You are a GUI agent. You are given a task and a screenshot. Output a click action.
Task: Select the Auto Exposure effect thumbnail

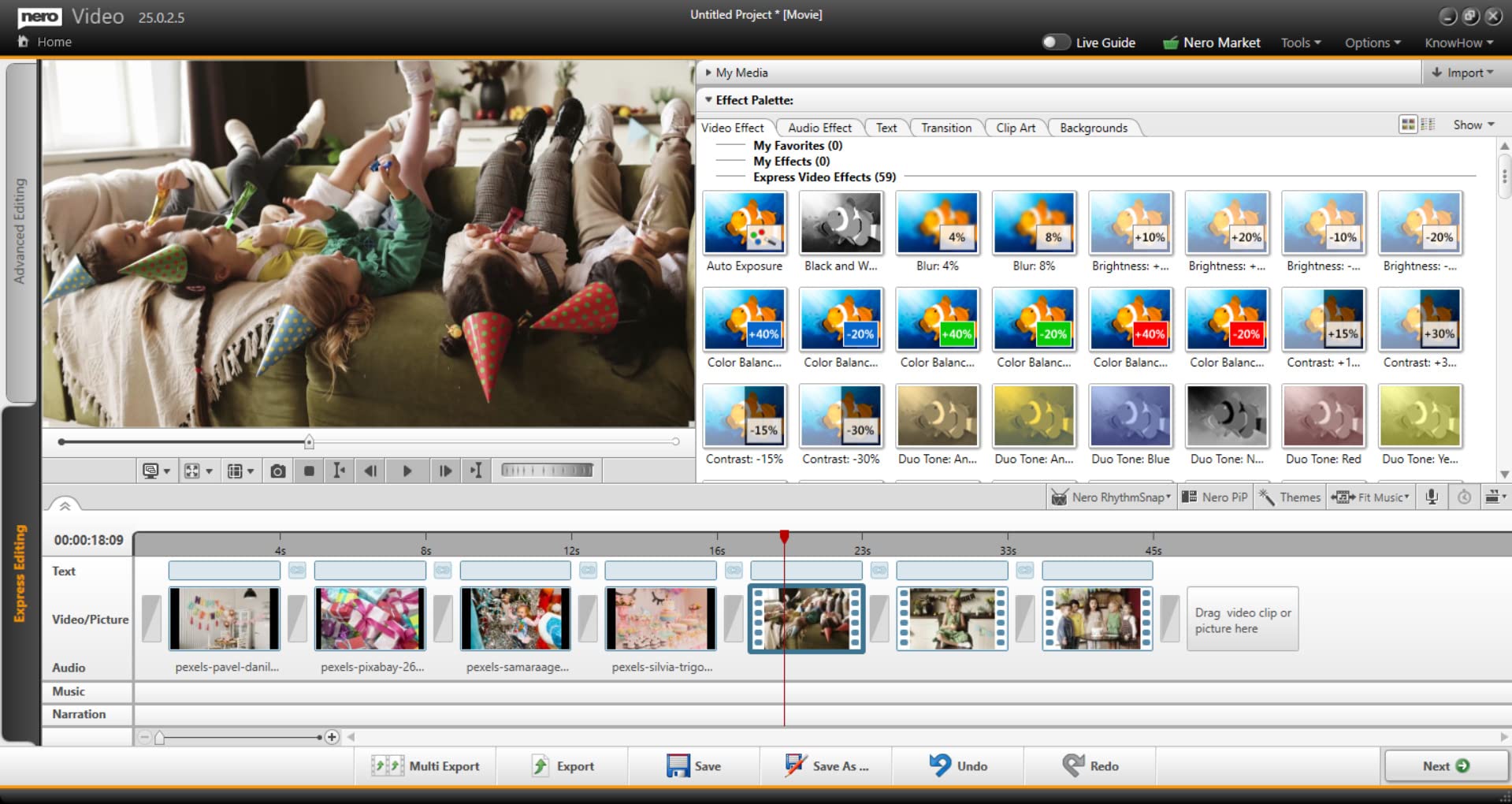[744, 223]
